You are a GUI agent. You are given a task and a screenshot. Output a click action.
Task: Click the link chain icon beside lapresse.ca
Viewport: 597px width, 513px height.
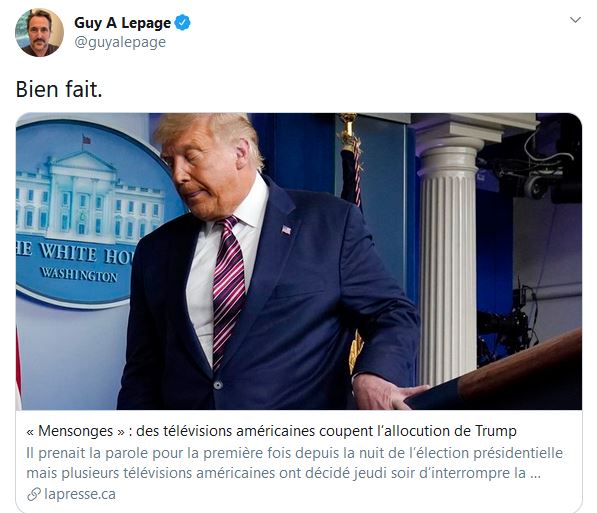34,494
